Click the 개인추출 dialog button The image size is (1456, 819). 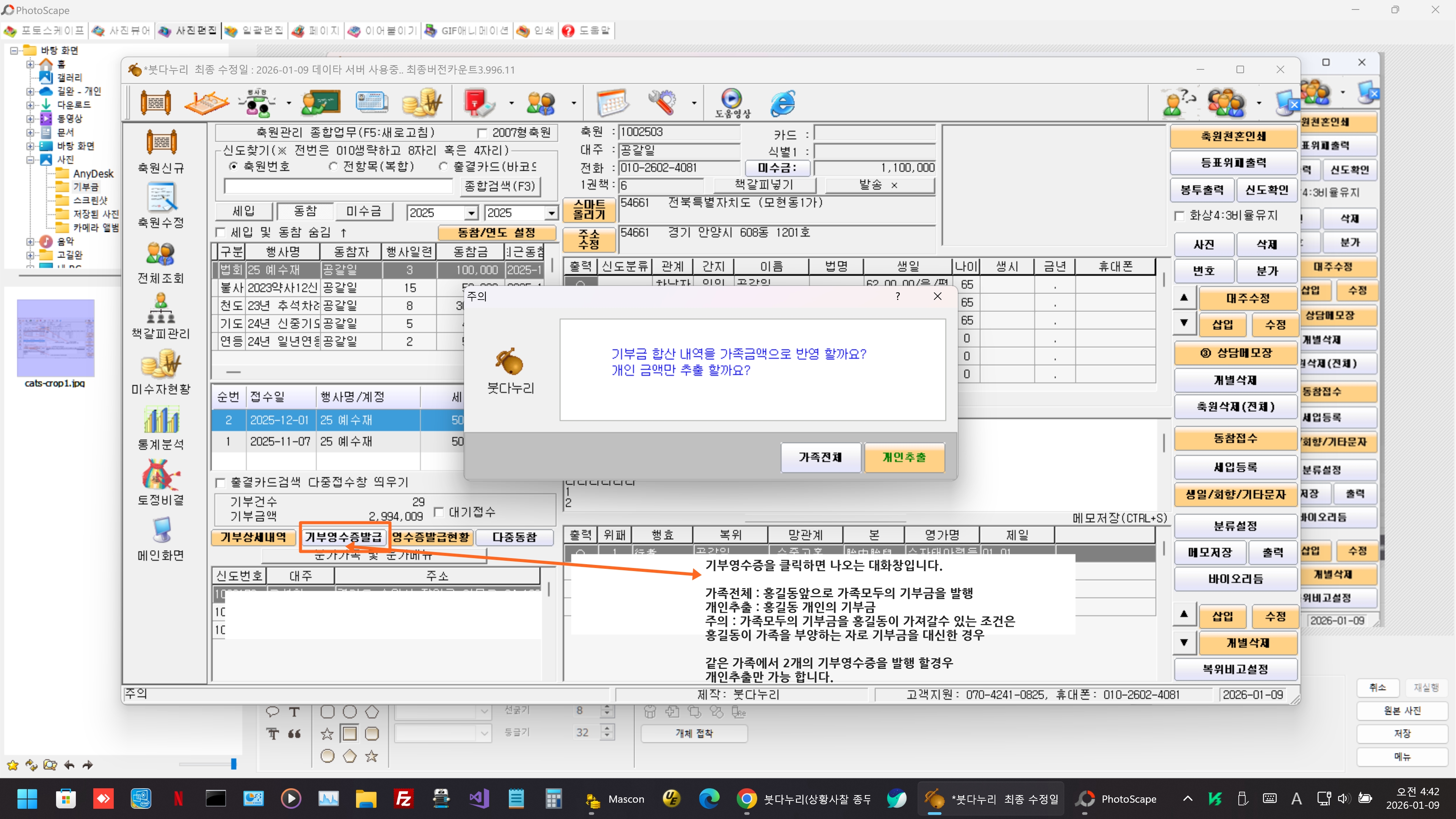tap(904, 457)
